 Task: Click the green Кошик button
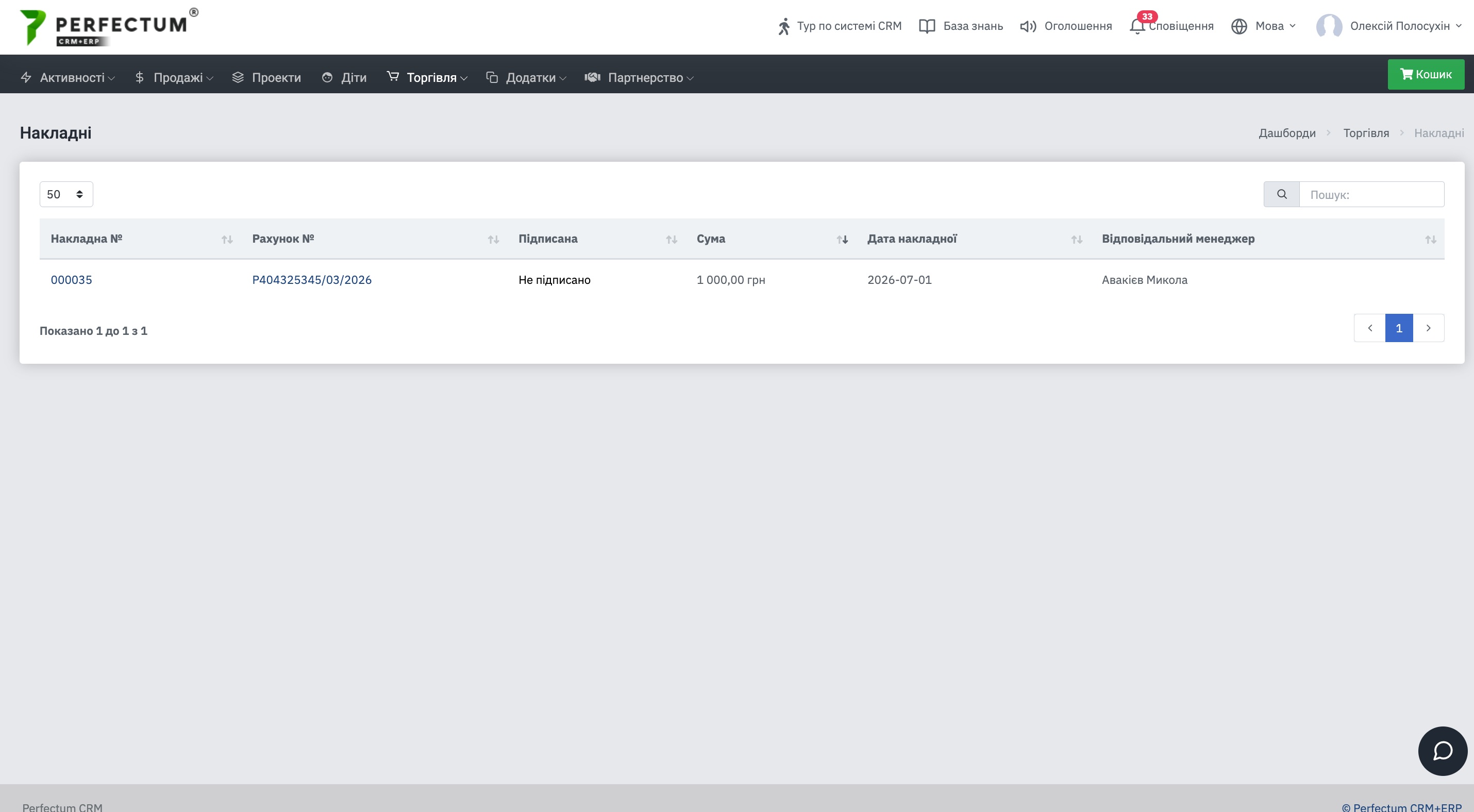pos(1426,74)
